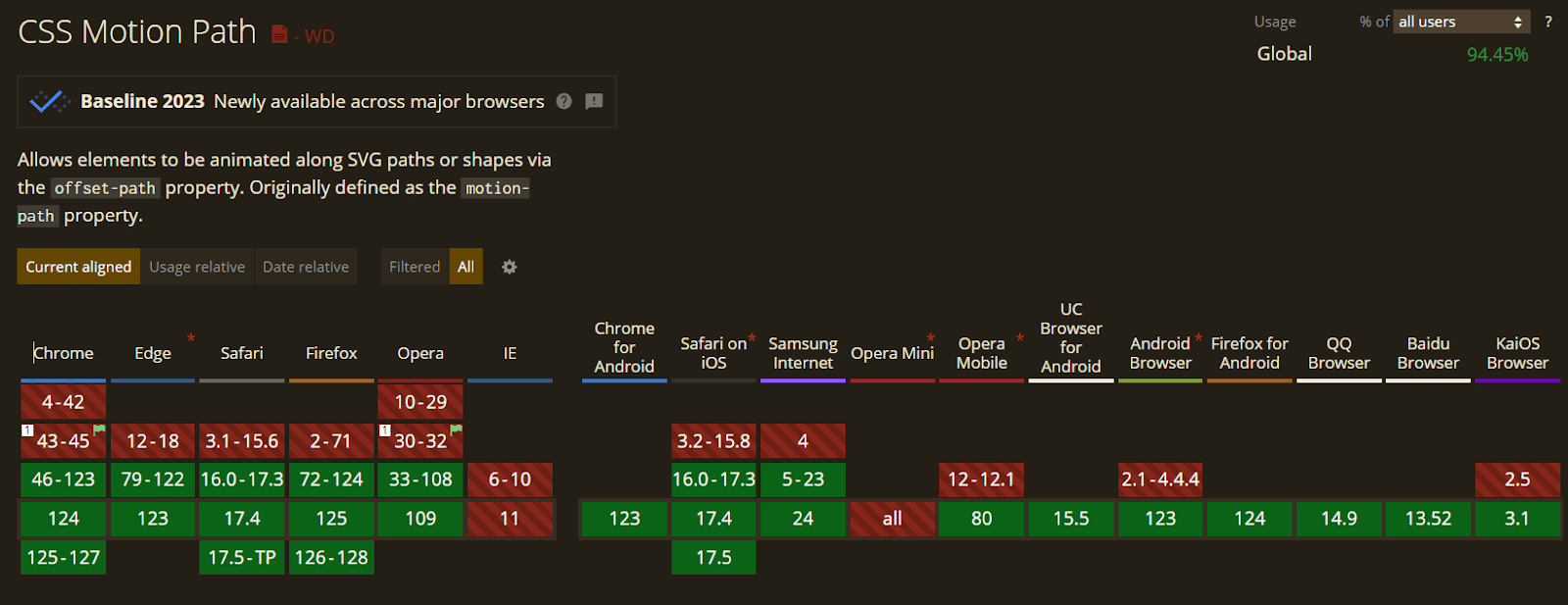
Task: Select Chrome 4-42 version cell
Action: pos(64,402)
